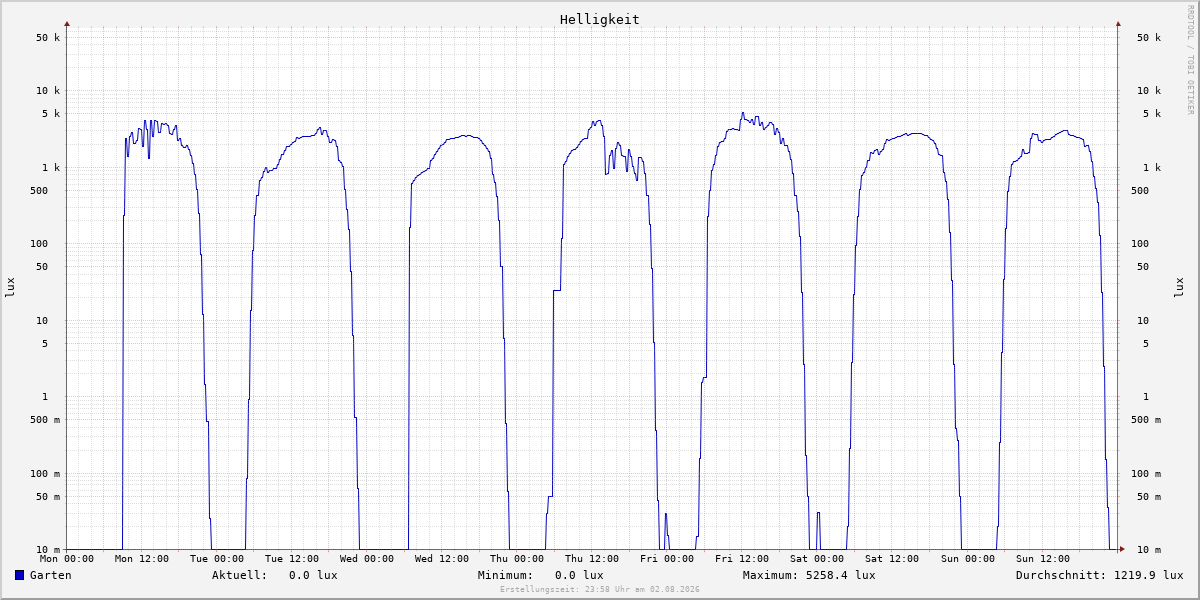Screen dimensions: 1200x600
Task: Click the red arrow atop right y-axis
Action: (x=1118, y=23)
